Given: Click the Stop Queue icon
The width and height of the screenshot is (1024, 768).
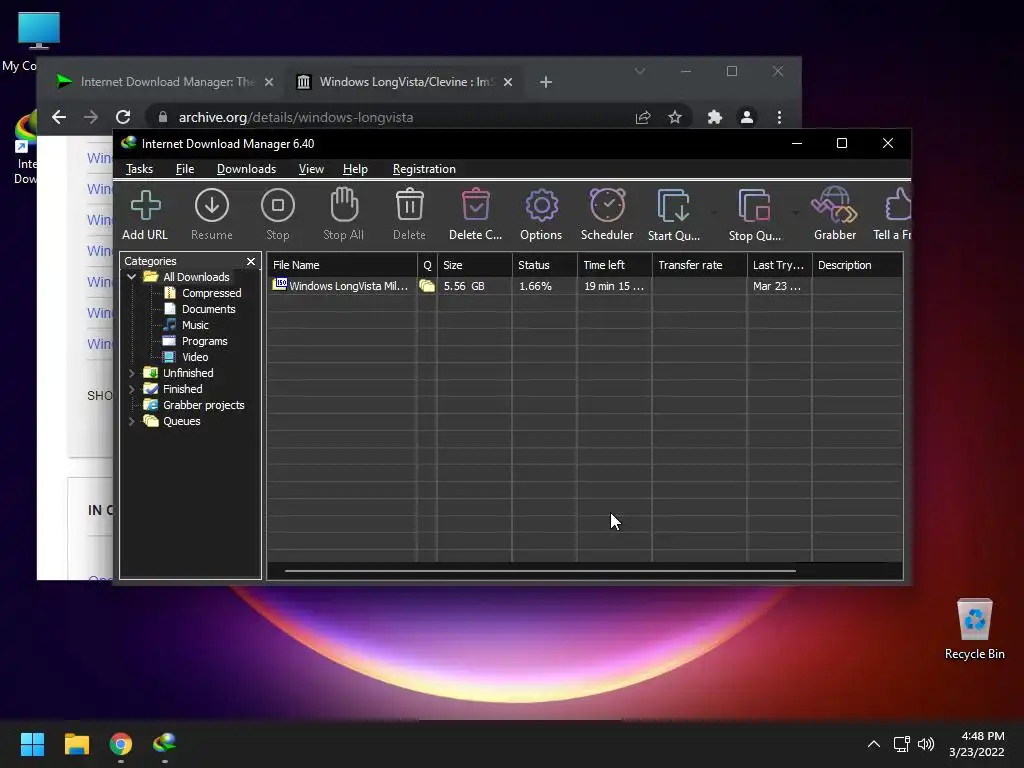Looking at the screenshot, I should click(754, 214).
